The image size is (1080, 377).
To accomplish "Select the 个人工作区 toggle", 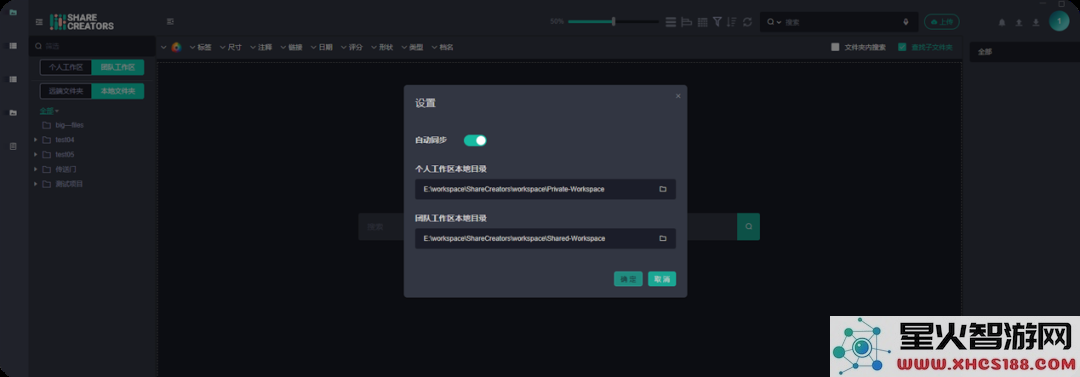I will 65,68.
